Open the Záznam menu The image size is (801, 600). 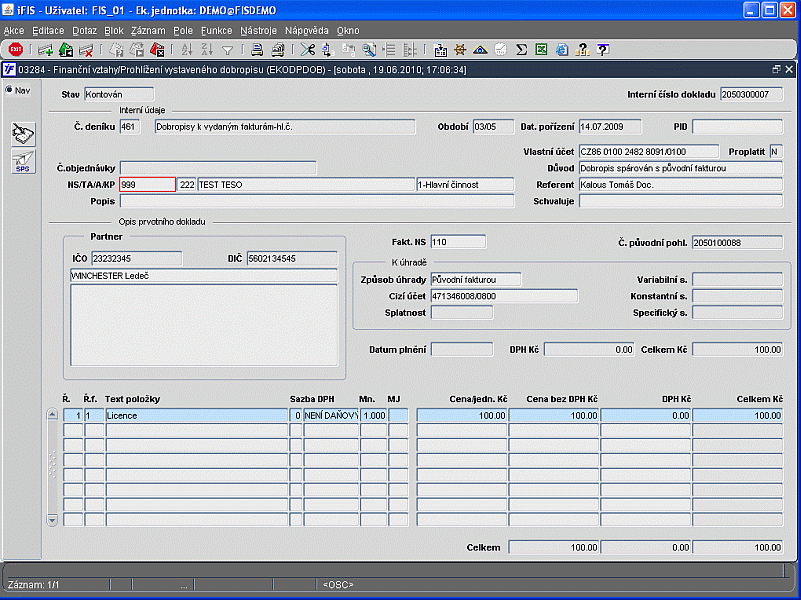coord(148,31)
